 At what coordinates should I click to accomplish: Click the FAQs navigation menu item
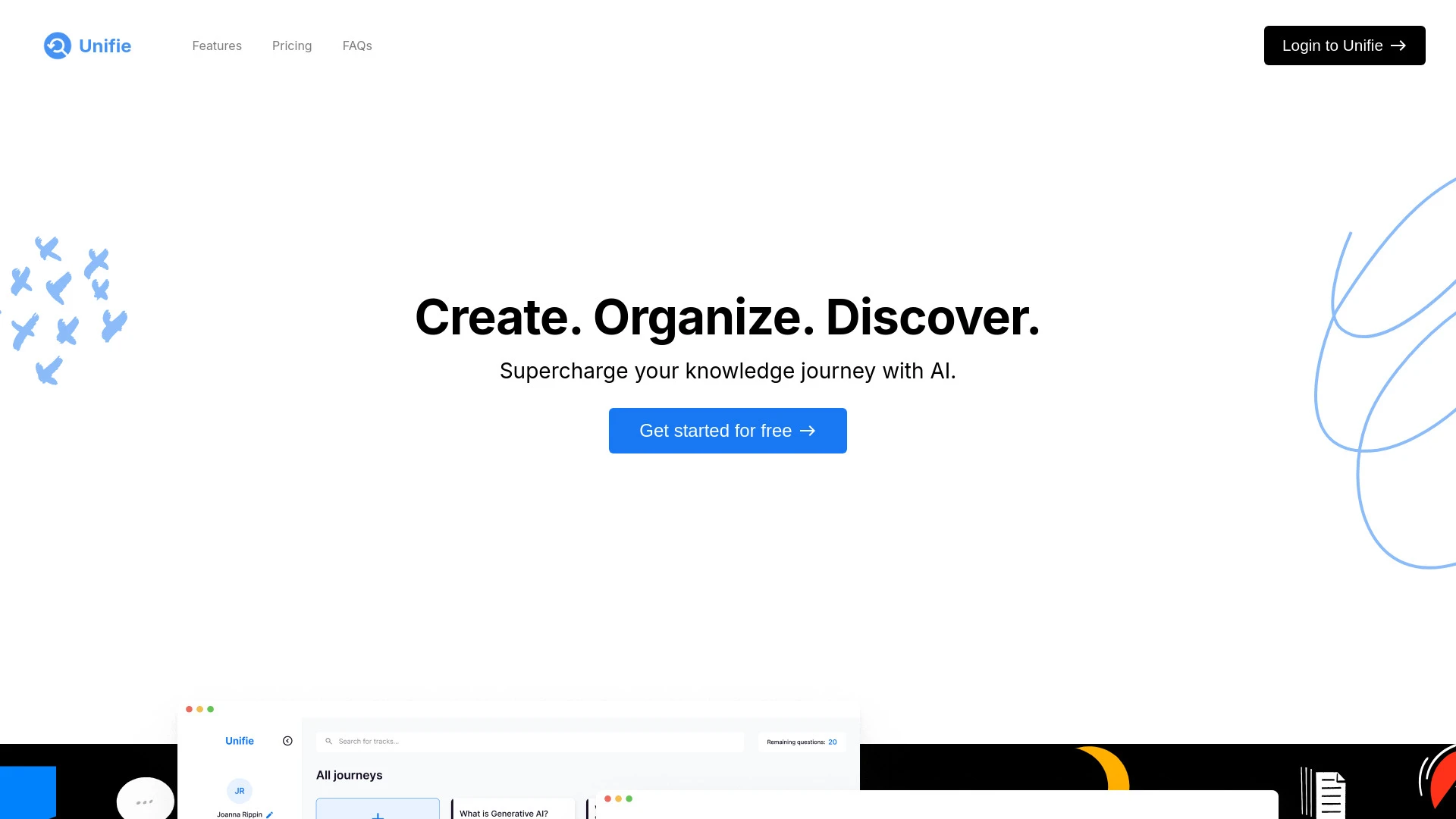click(x=357, y=45)
